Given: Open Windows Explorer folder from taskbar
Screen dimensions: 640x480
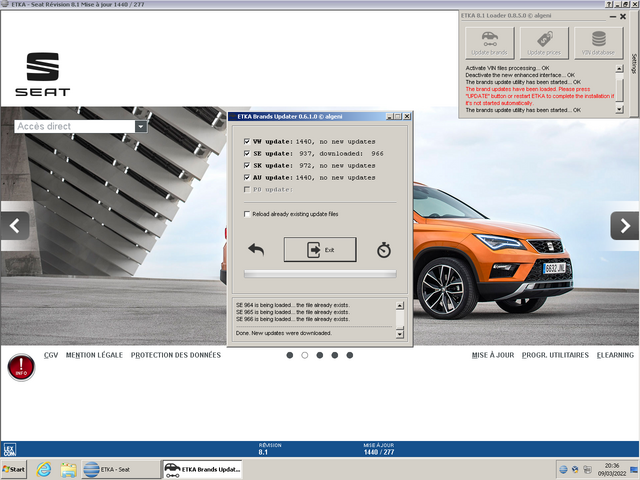Looking at the screenshot, I should [x=69, y=469].
